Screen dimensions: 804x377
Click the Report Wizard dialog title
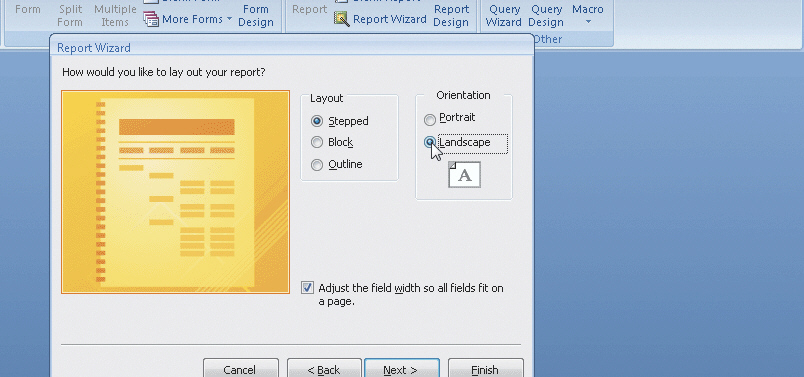click(x=94, y=48)
